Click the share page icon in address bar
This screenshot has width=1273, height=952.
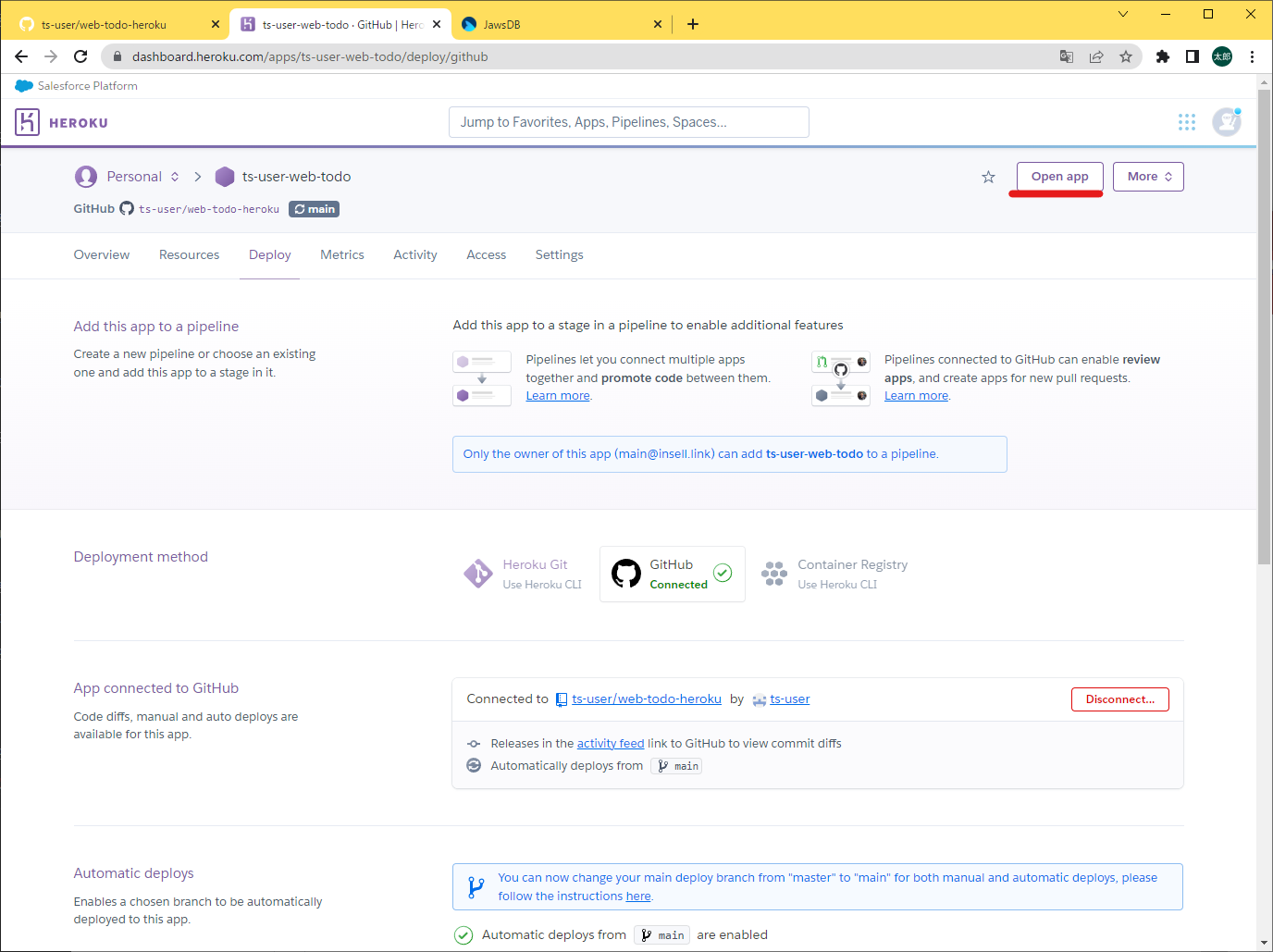[x=1096, y=56]
